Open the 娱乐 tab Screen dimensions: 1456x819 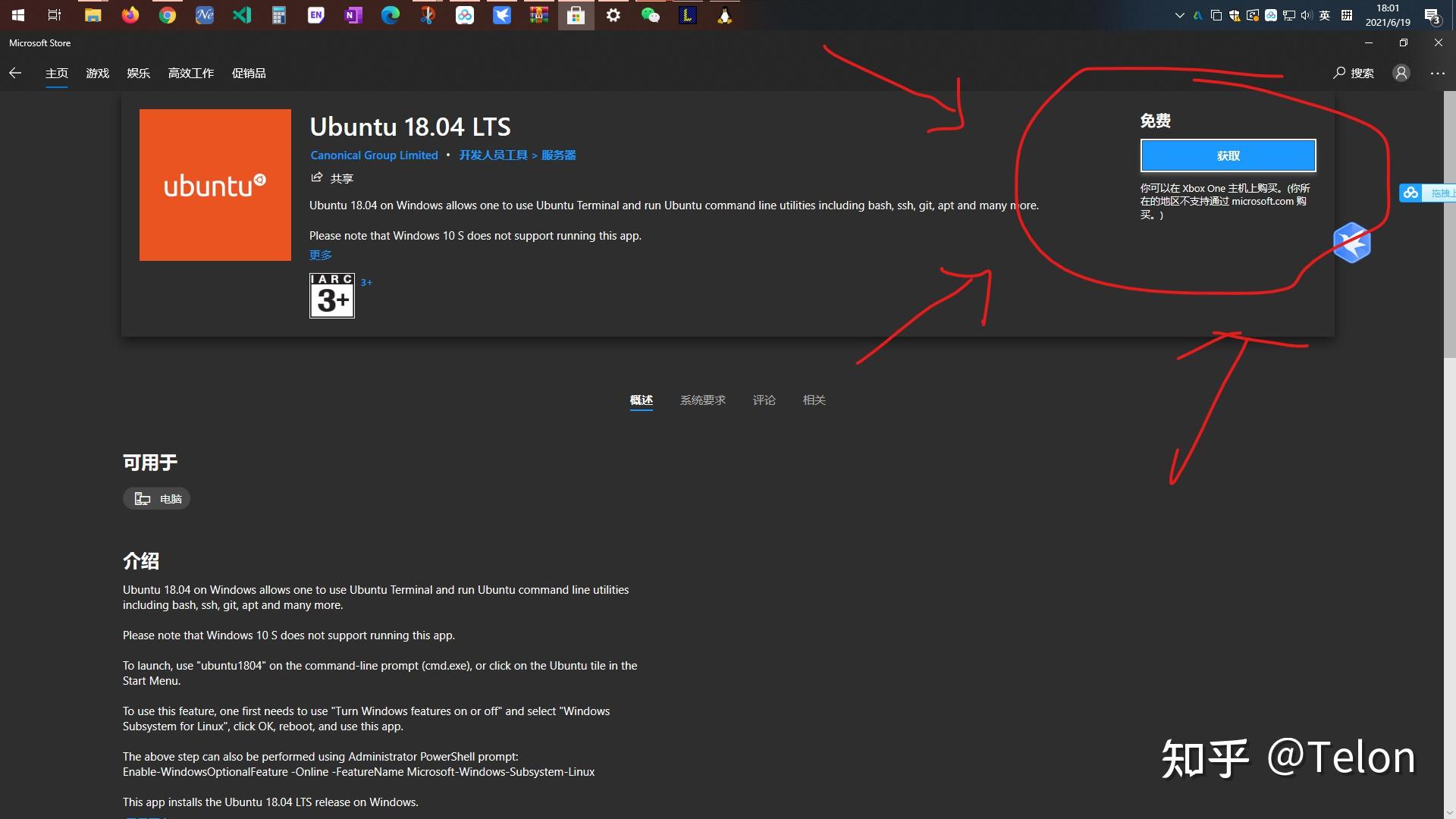(138, 73)
